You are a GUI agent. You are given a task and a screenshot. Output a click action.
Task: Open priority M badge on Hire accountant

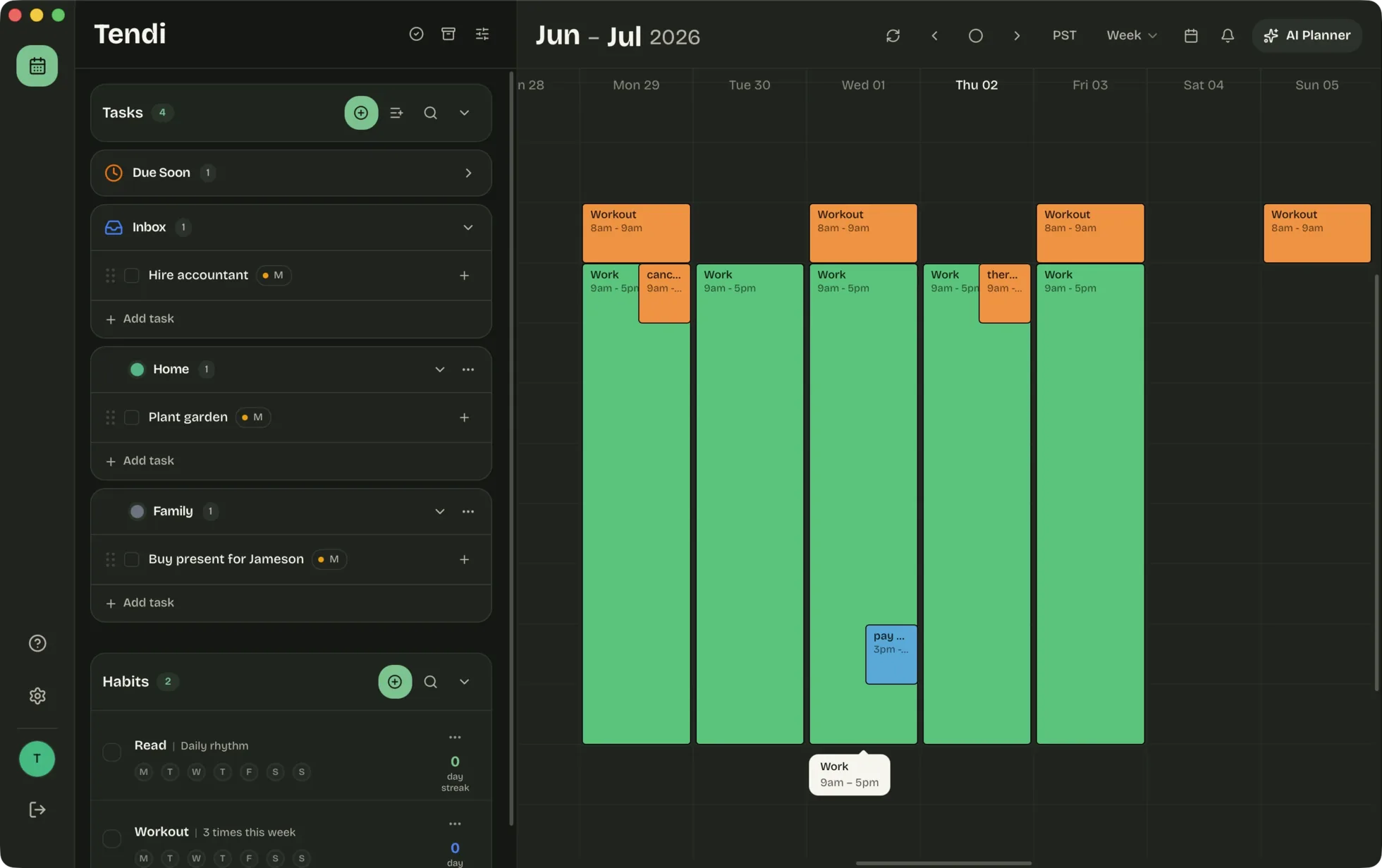[x=274, y=276]
